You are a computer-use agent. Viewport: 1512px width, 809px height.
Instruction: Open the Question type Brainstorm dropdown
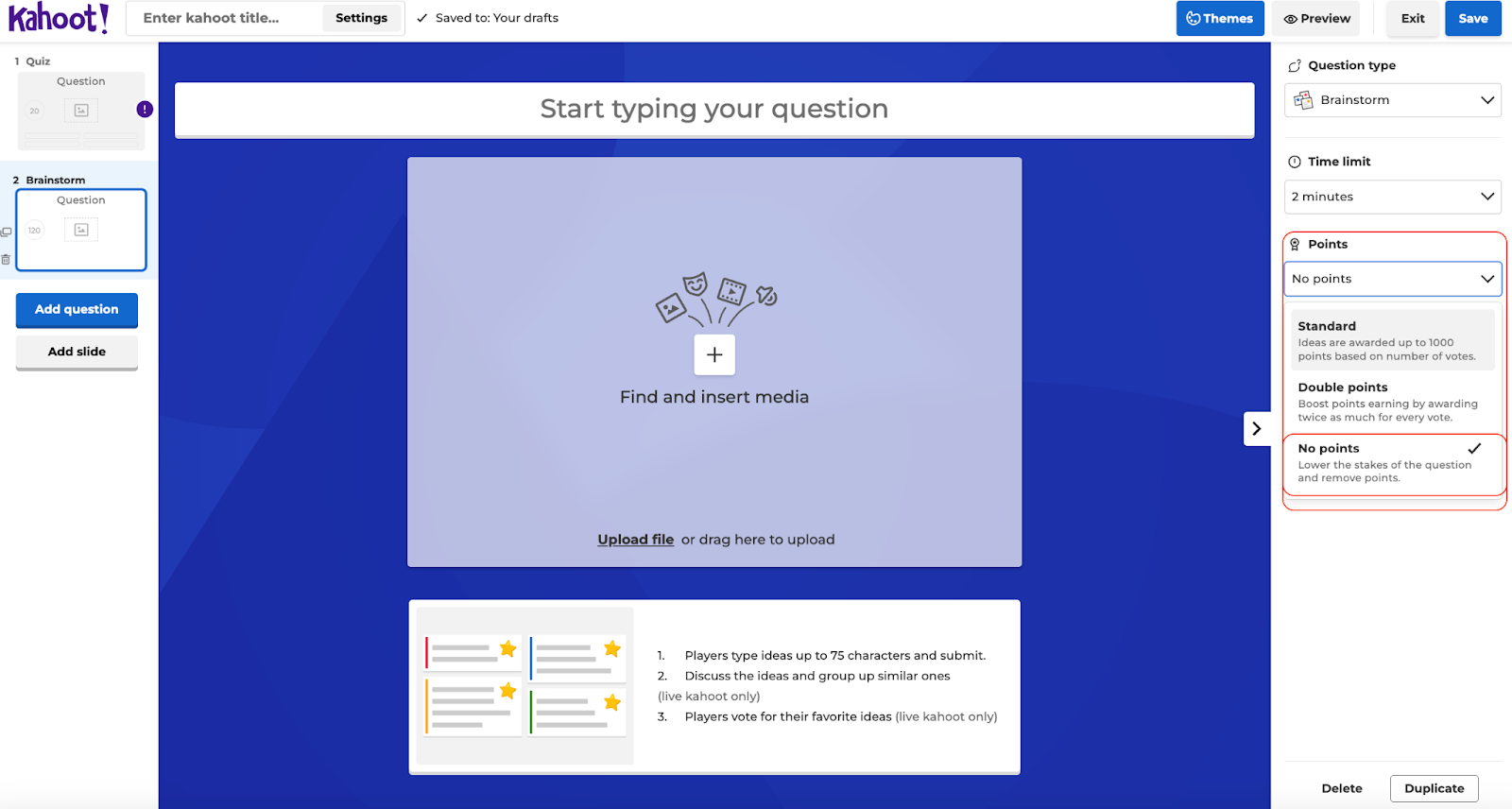click(x=1392, y=100)
